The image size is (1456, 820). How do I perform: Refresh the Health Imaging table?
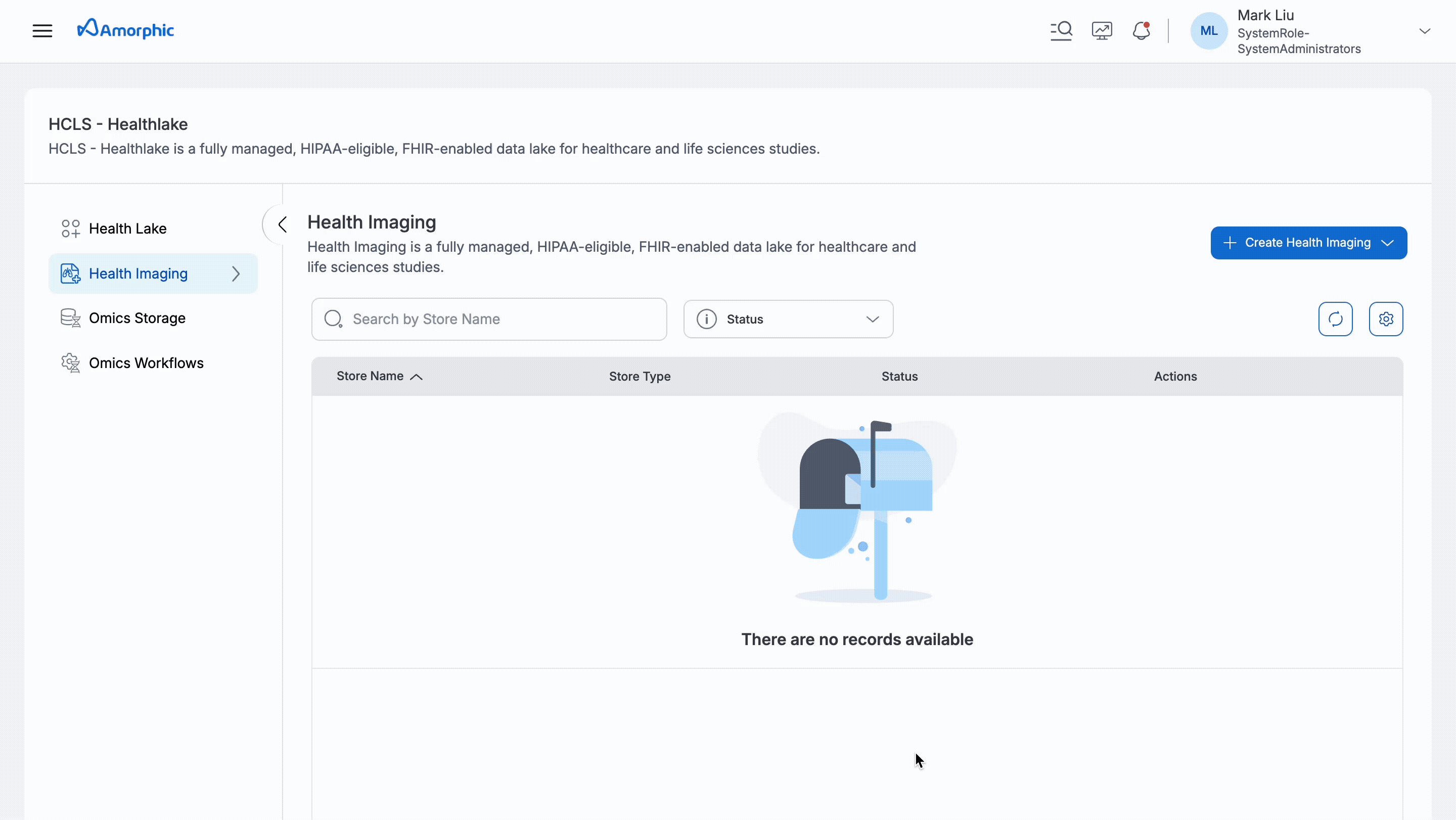[x=1335, y=320]
